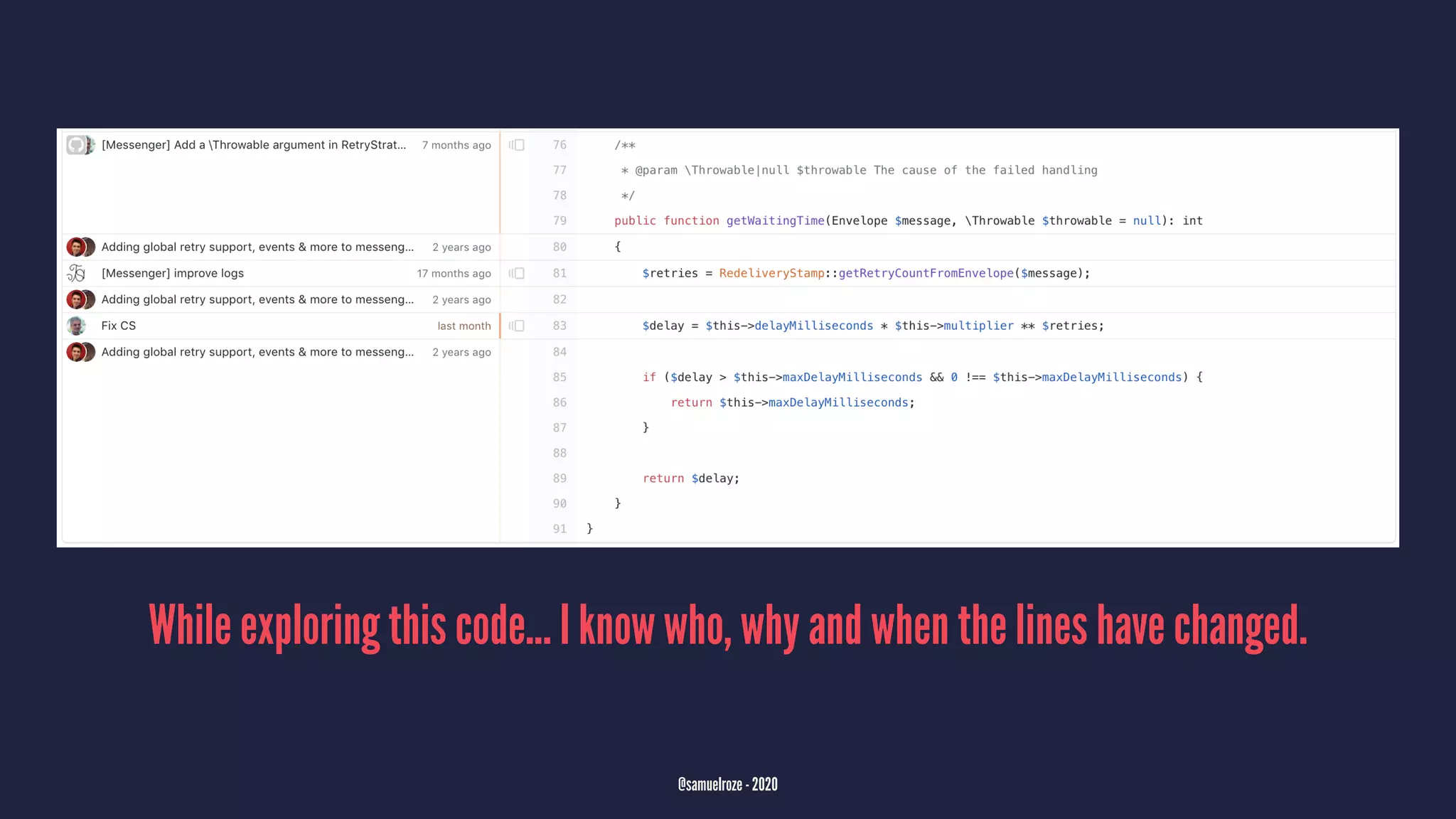The image size is (1456, 819).
Task: Click '17 months ago' timestamp
Action: click(x=454, y=274)
